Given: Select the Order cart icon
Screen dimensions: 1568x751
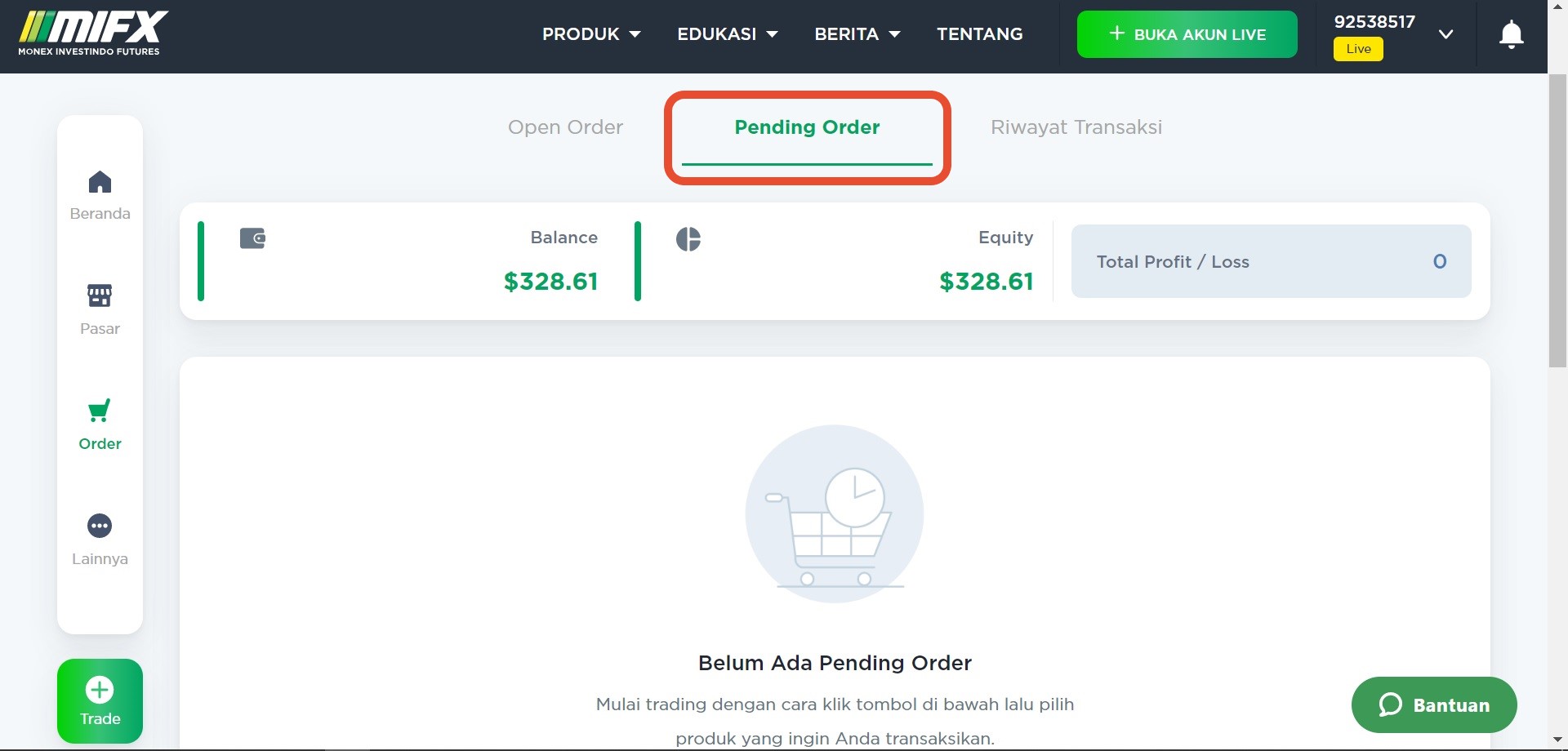Looking at the screenshot, I should coord(100,411).
